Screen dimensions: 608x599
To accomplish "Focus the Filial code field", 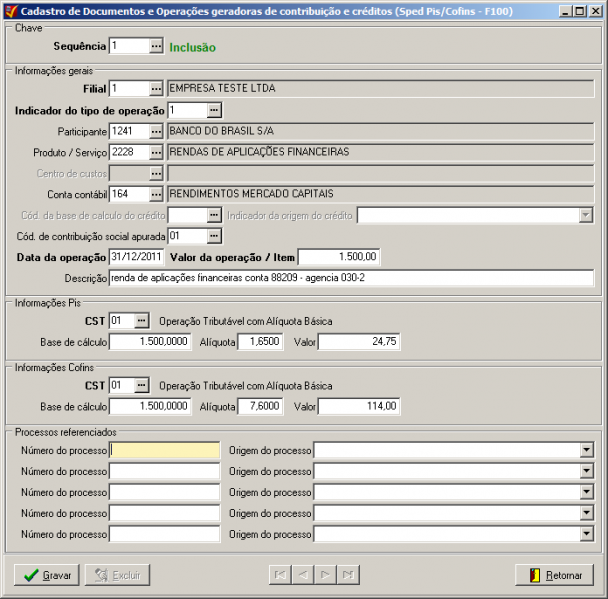I will tap(130, 89).
